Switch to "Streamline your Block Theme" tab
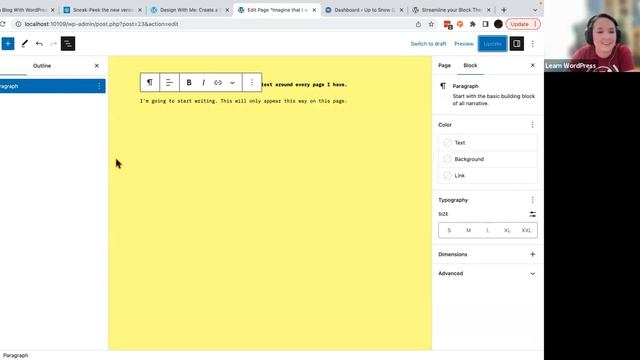640x360 pixels. 452,10
